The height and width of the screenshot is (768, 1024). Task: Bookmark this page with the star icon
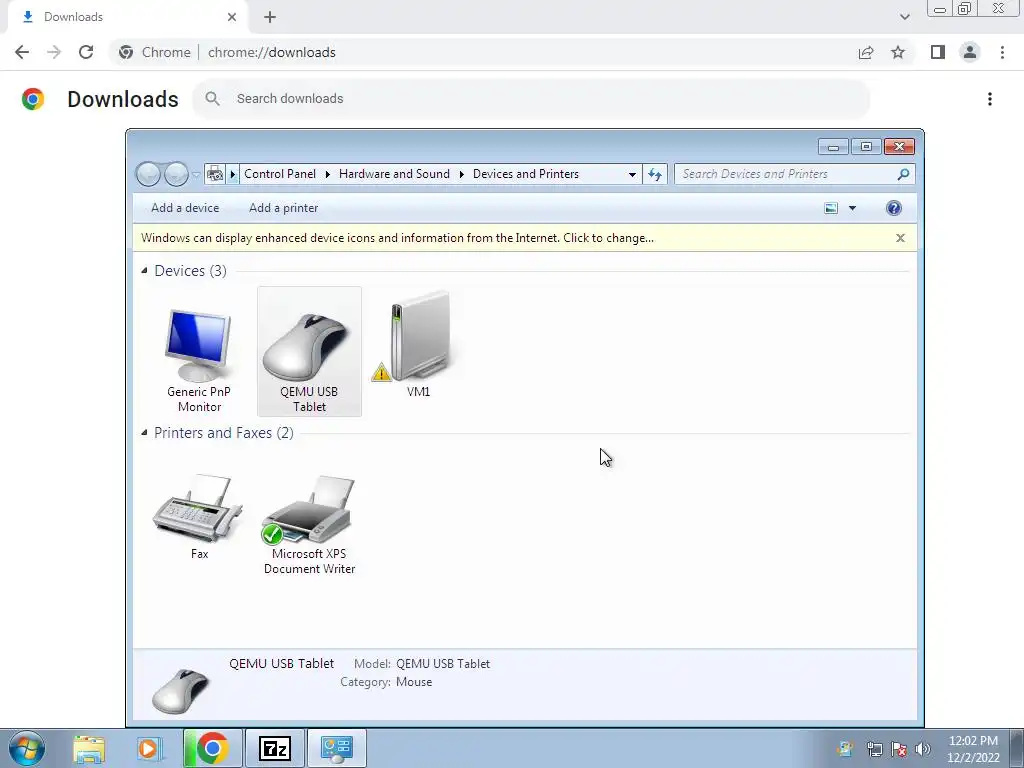[898, 52]
